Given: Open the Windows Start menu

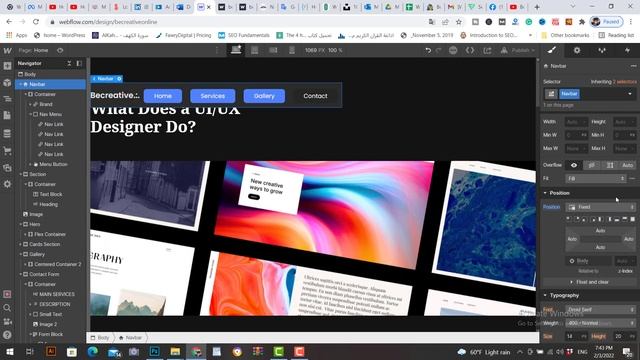Looking at the screenshot, I should coord(10,351).
